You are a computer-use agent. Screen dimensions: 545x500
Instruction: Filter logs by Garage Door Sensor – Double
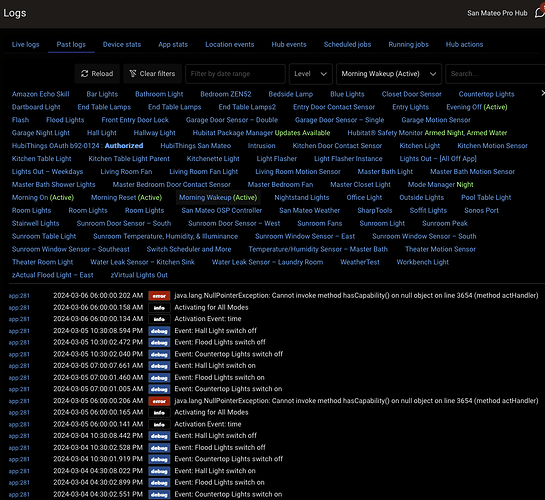coord(232,120)
